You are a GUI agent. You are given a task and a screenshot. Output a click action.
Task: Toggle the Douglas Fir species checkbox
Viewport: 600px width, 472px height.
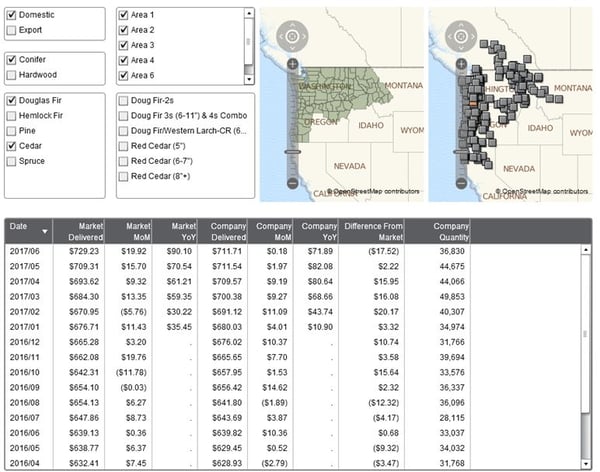11,101
